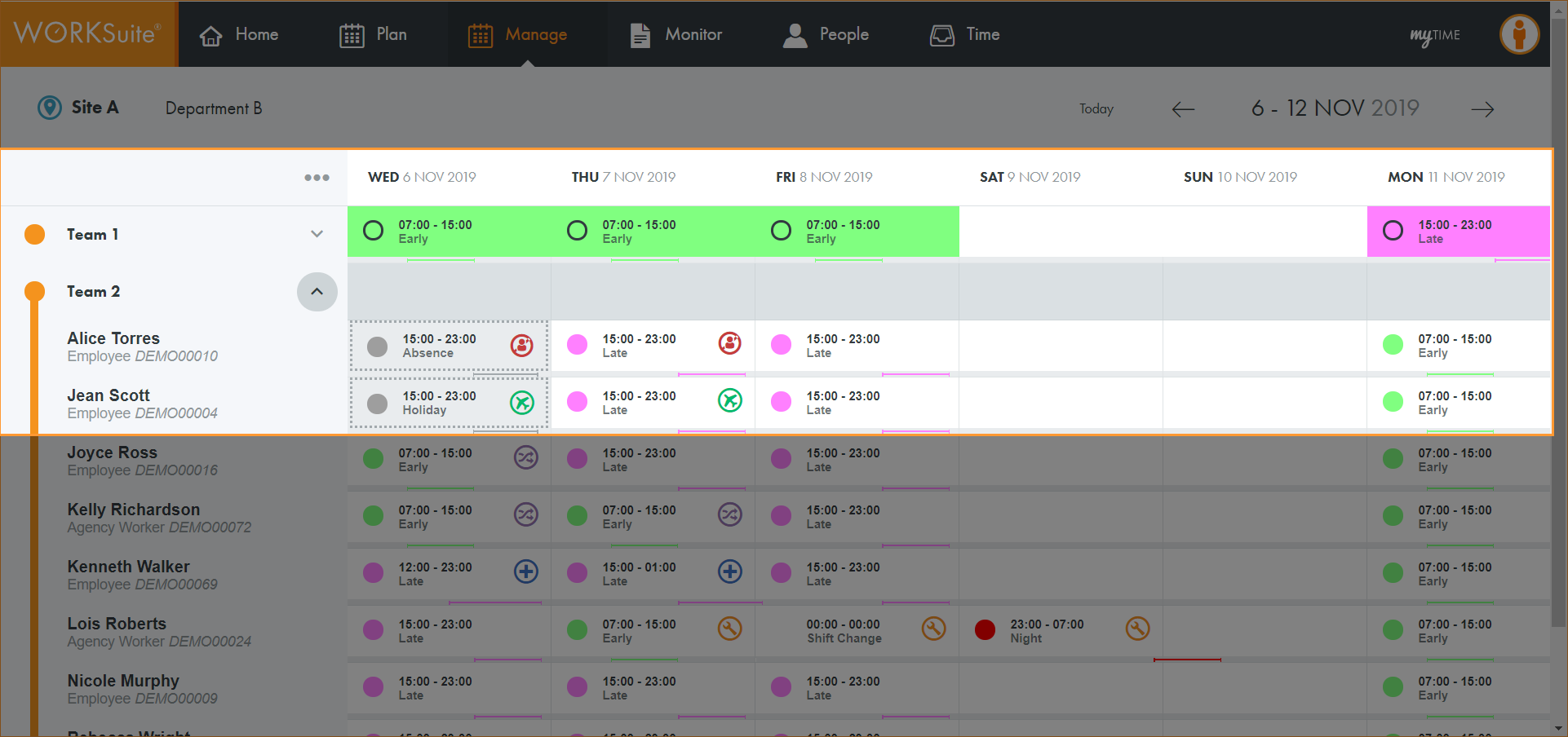Click the holiday icon on Jean Scott's Wednesday shift
Viewport: 1568px width, 737px height.
pyautogui.click(x=521, y=402)
